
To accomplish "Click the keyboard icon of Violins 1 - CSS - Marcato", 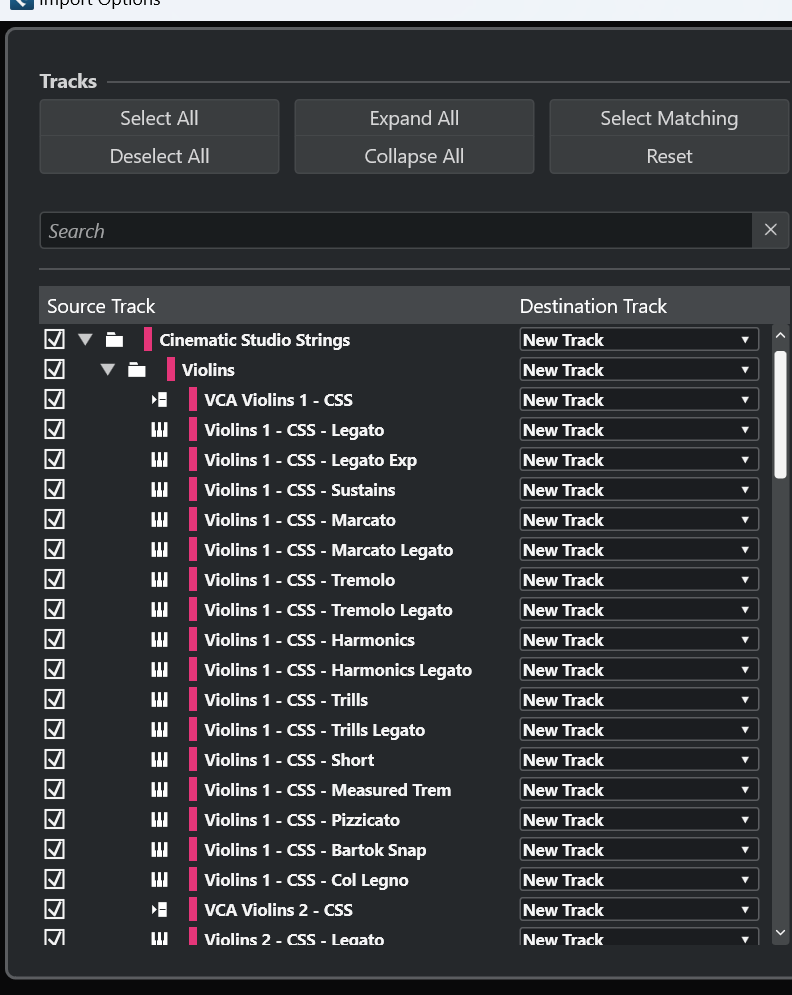I will (159, 520).
